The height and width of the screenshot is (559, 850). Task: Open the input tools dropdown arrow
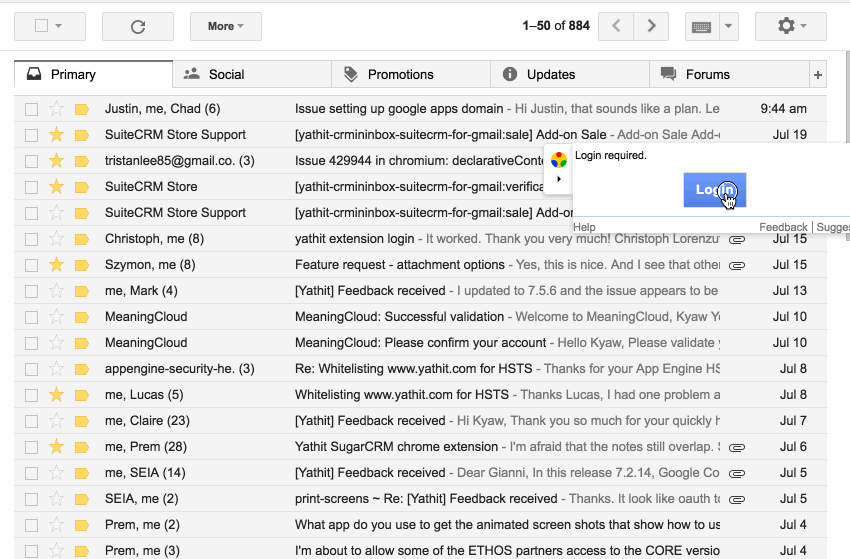click(x=729, y=26)
